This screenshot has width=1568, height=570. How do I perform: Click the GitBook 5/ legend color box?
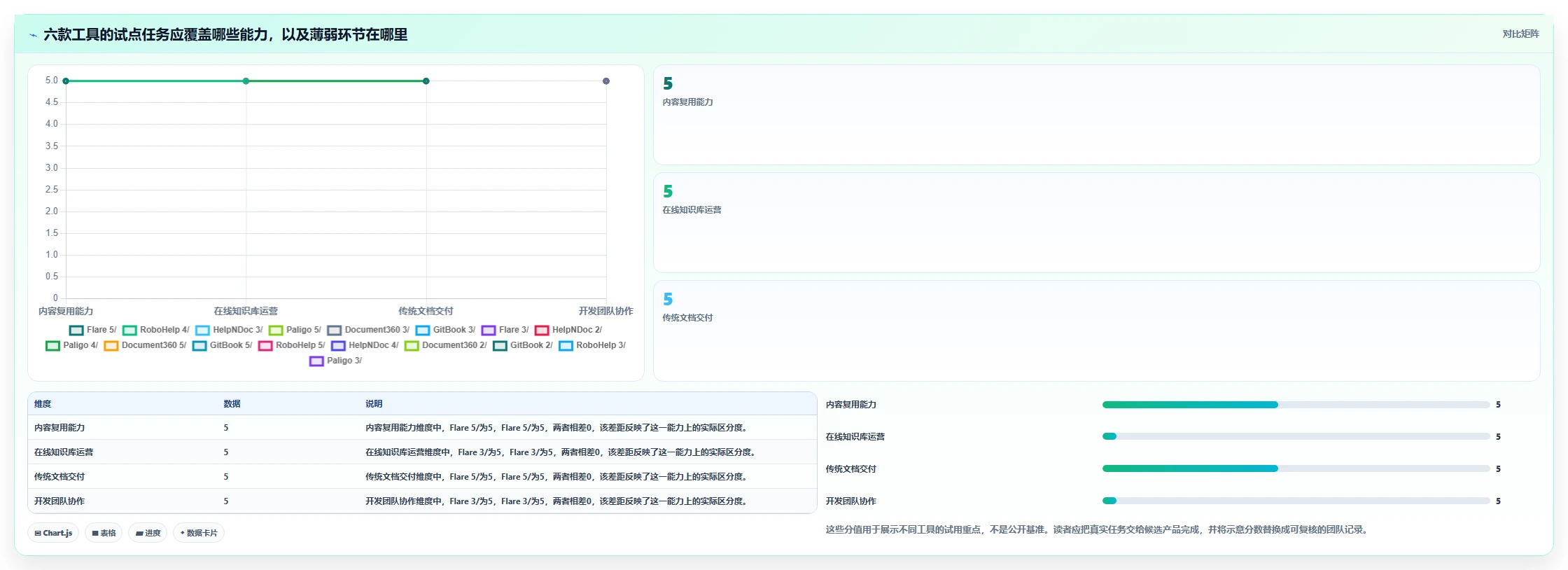coord(199,346)
